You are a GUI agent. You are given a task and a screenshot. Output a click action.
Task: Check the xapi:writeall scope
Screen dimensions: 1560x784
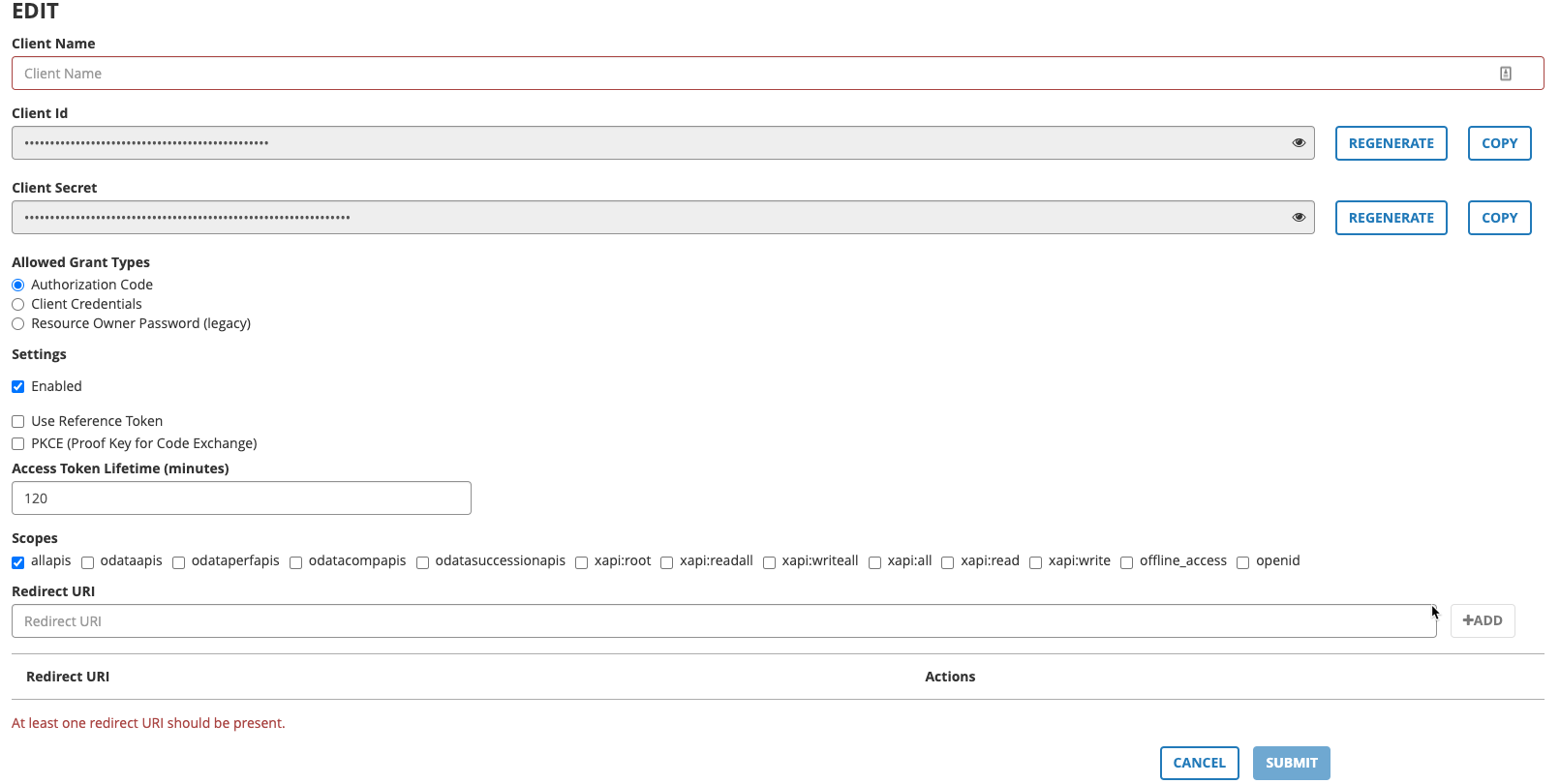tap(769, 562)
